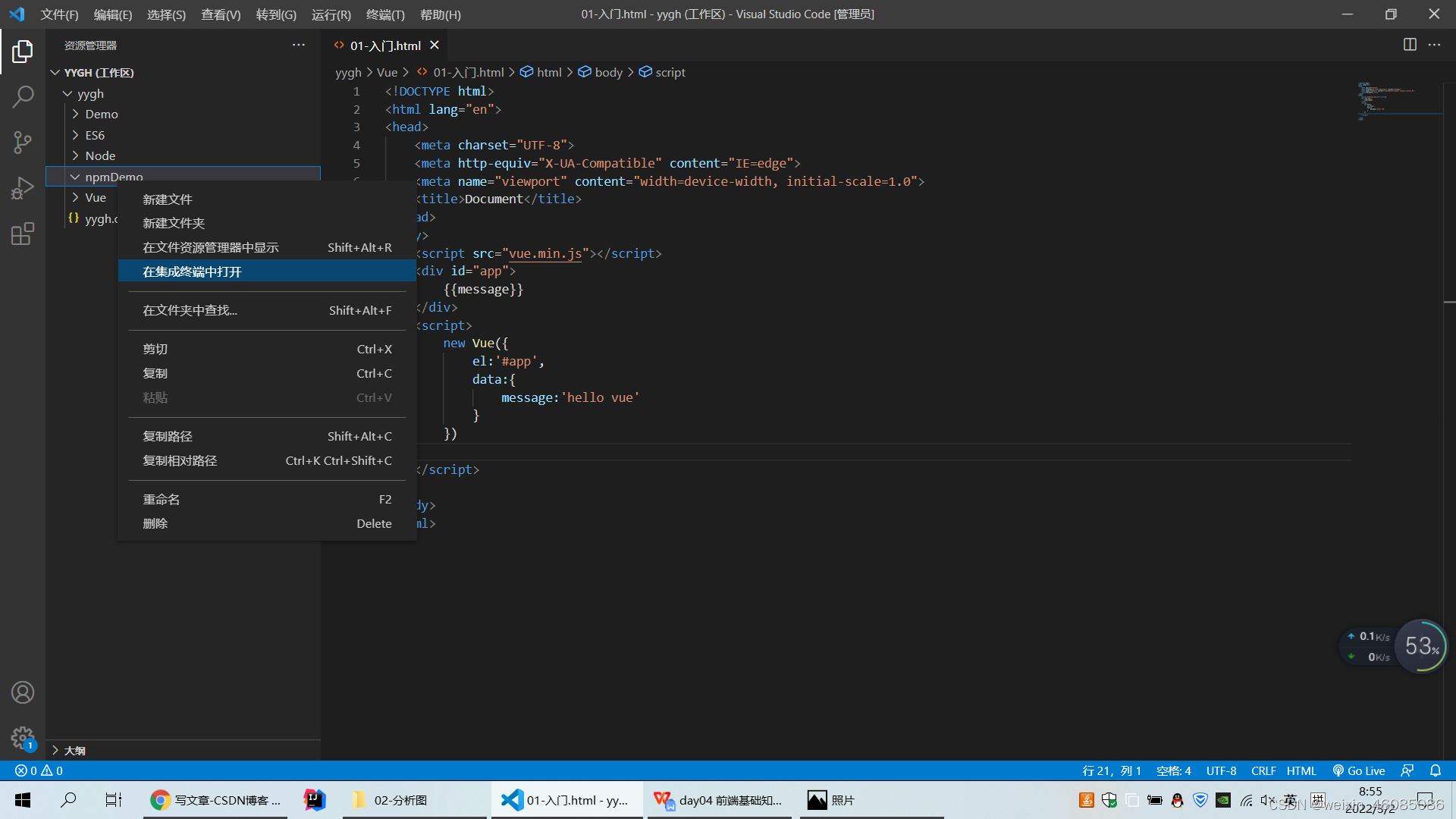The width and height of the screenshot is (1456, 819).
Task: Open the Manage gear settings
Action: point(23,737)
